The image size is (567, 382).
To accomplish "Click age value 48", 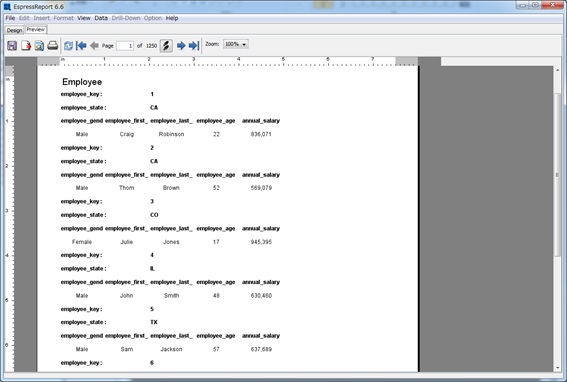I will tap(216, 296).
